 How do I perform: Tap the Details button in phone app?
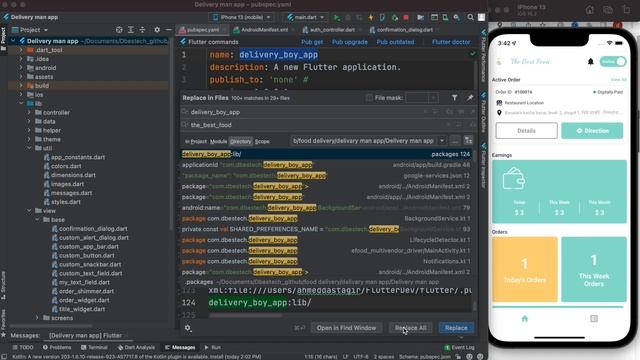pyautogui.click(x=527, y=131)
